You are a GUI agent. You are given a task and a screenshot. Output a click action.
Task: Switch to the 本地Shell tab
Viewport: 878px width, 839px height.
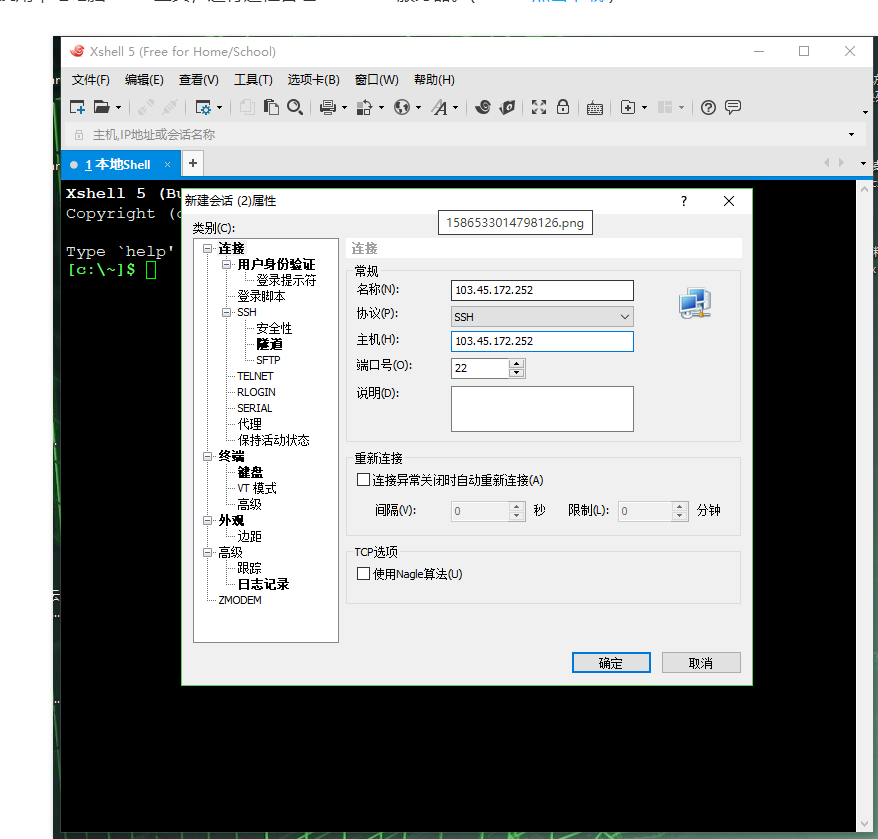coord(117,164)
